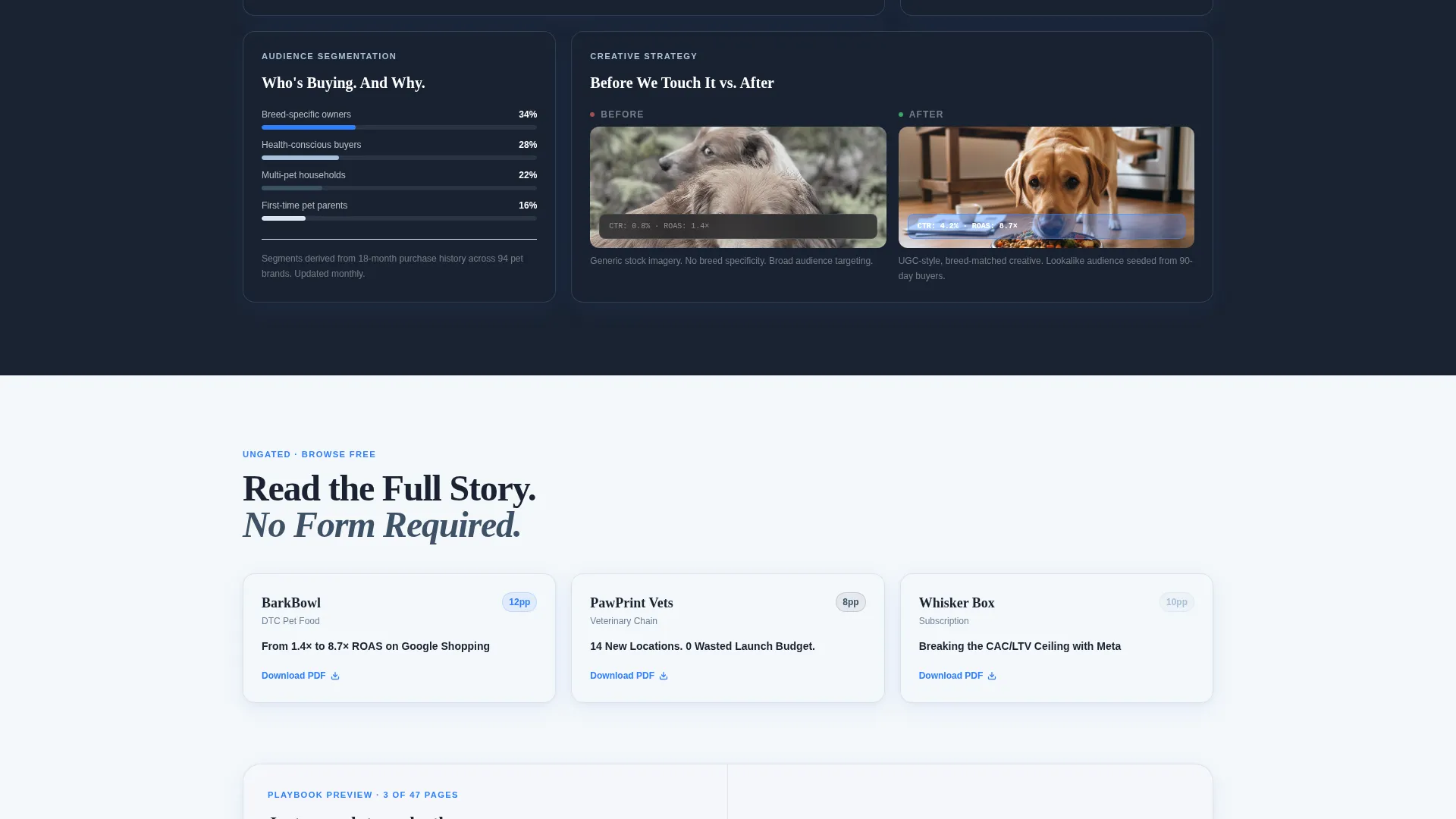Screen dimensions: 1456x819
Task: Click the 'Who's Buying. And Why.' heading
Action: tap(344, 83)
